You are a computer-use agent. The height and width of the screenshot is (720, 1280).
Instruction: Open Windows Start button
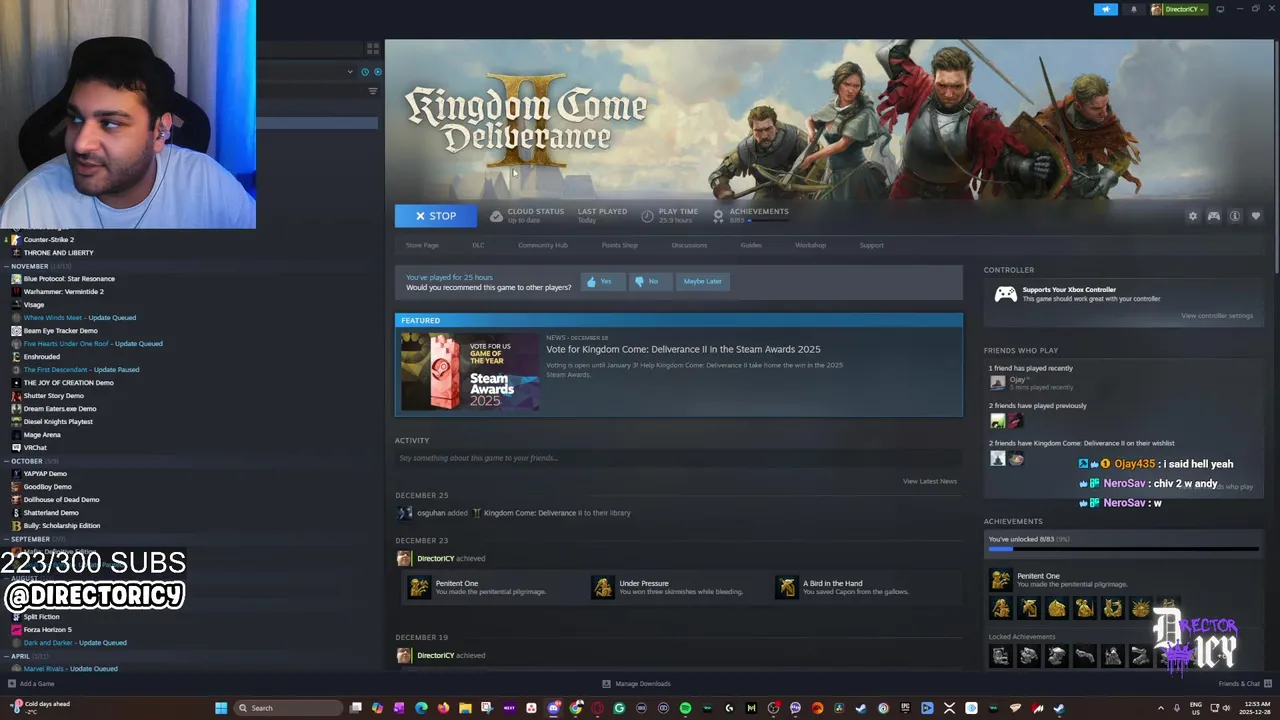(x=221, y=708)
